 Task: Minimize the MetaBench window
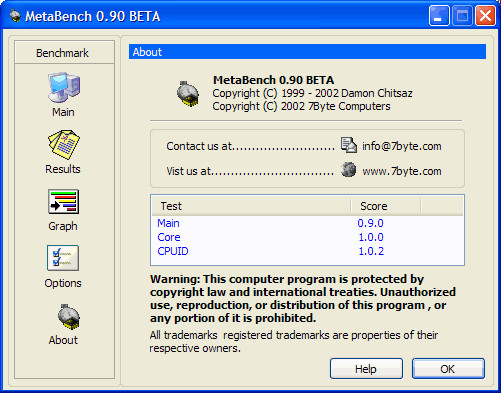click(x=439, y=16)
